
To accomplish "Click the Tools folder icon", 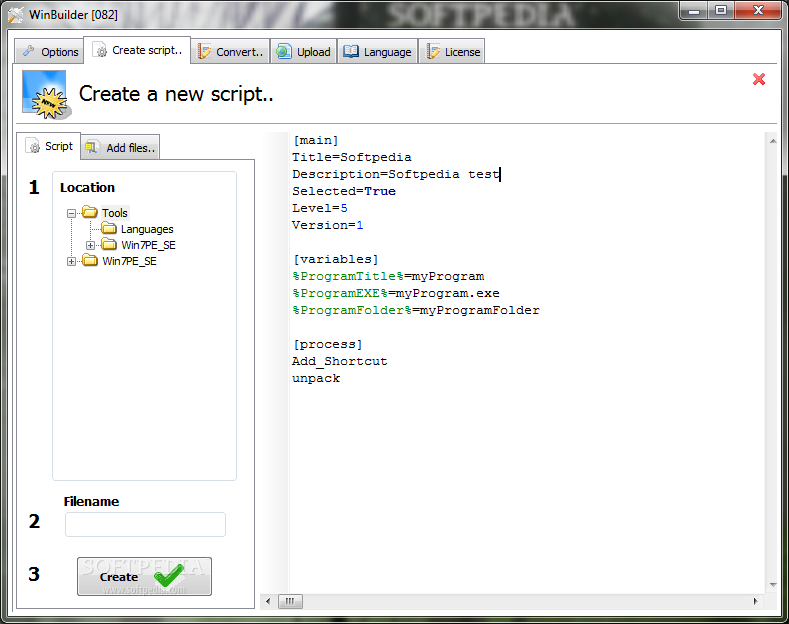I will click(x=90, y=212).
